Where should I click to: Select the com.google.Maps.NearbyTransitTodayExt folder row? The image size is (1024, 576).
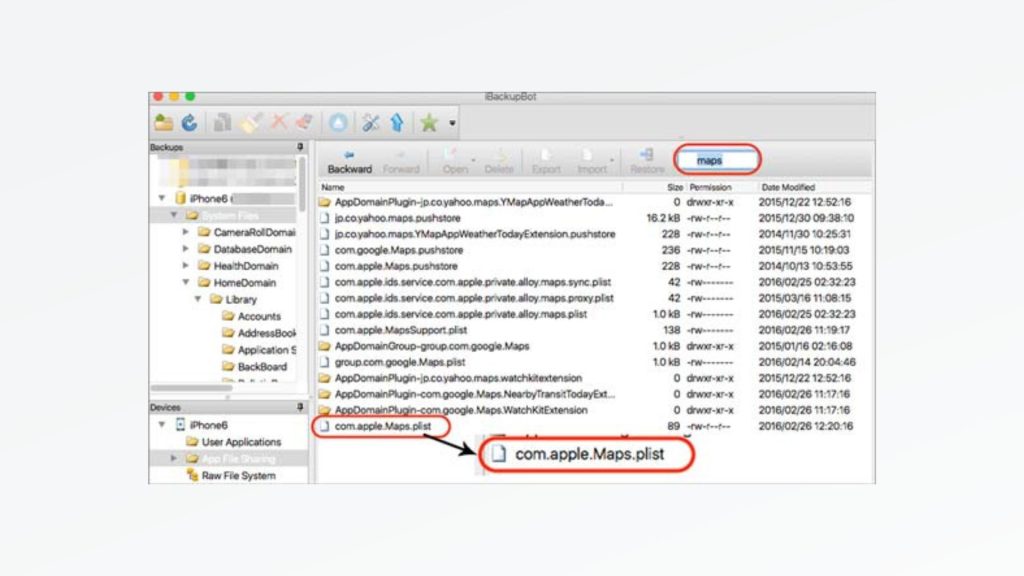[594, 394]
